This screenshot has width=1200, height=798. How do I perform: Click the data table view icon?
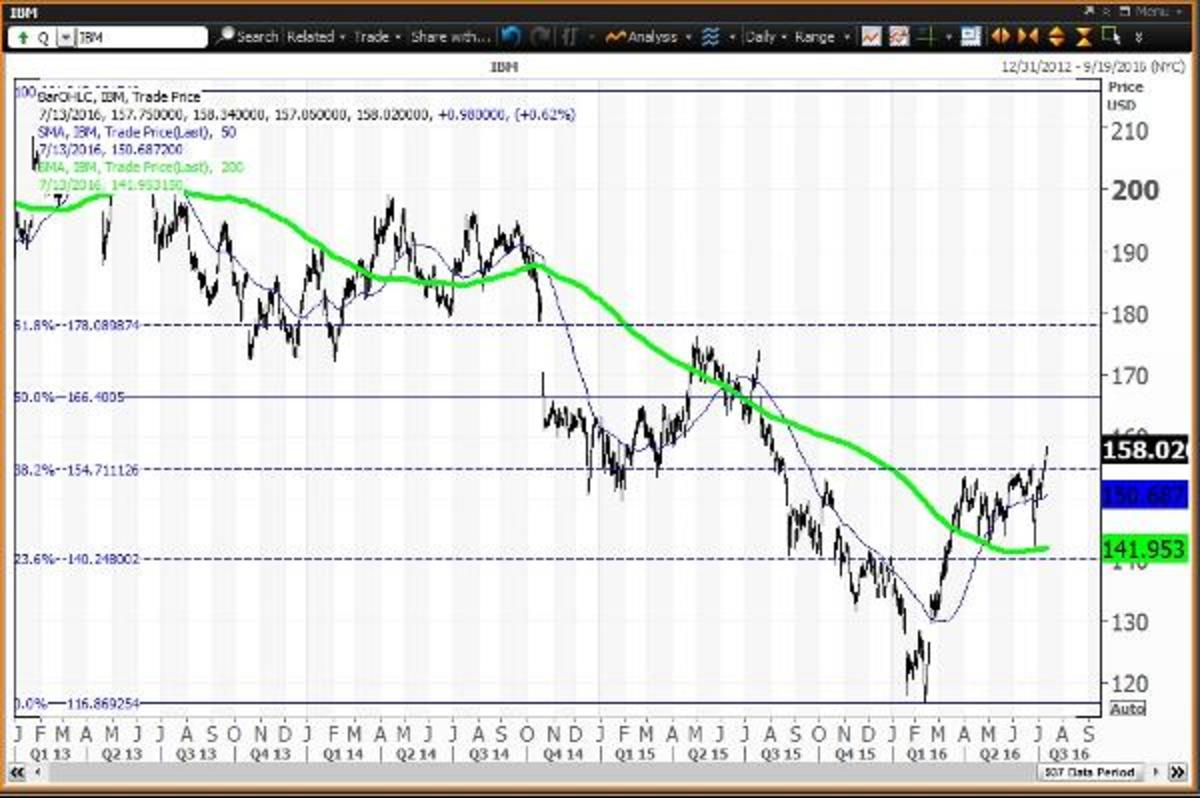pos(970,37)
